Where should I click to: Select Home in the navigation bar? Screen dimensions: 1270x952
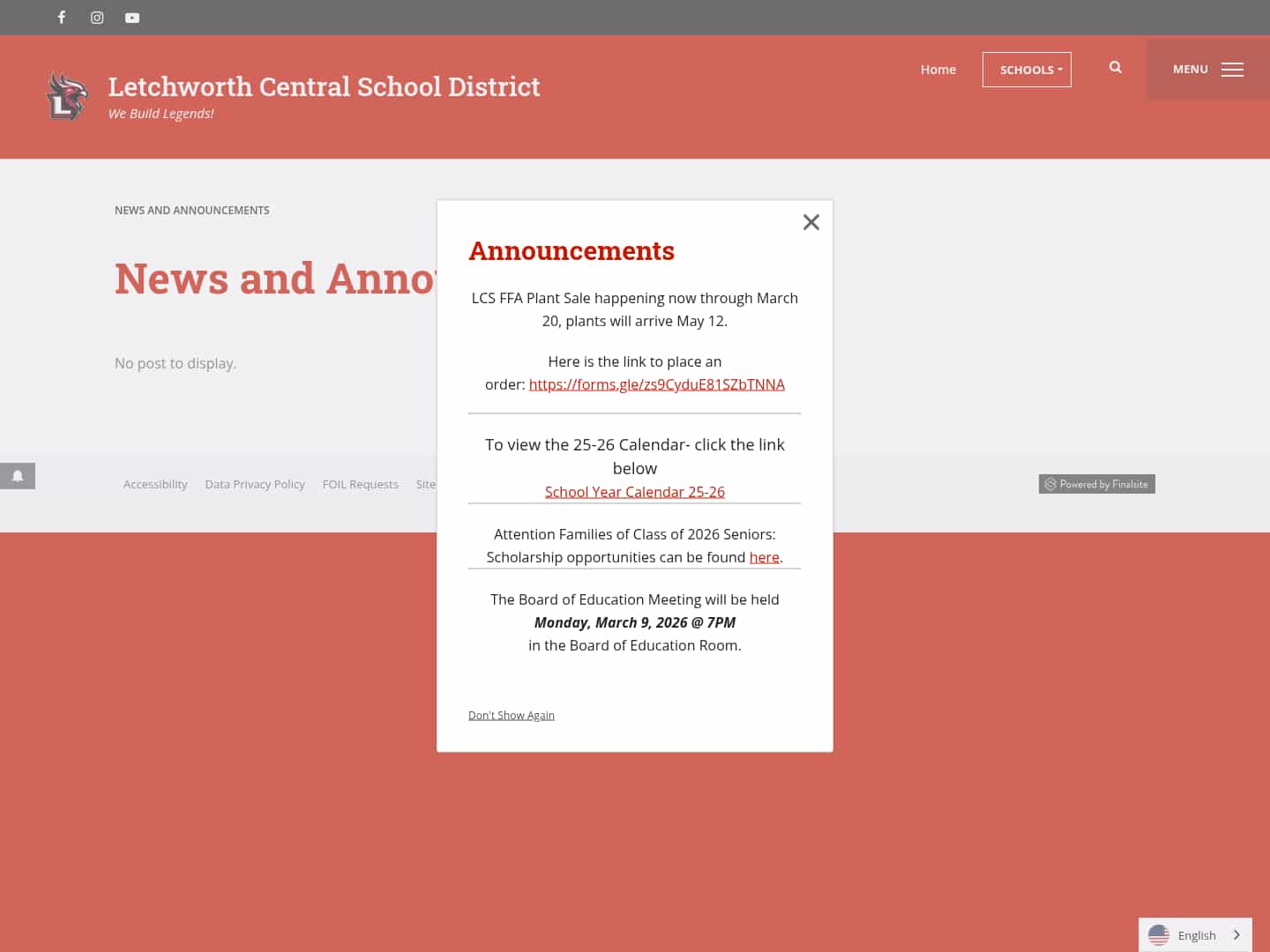[938, 69]
